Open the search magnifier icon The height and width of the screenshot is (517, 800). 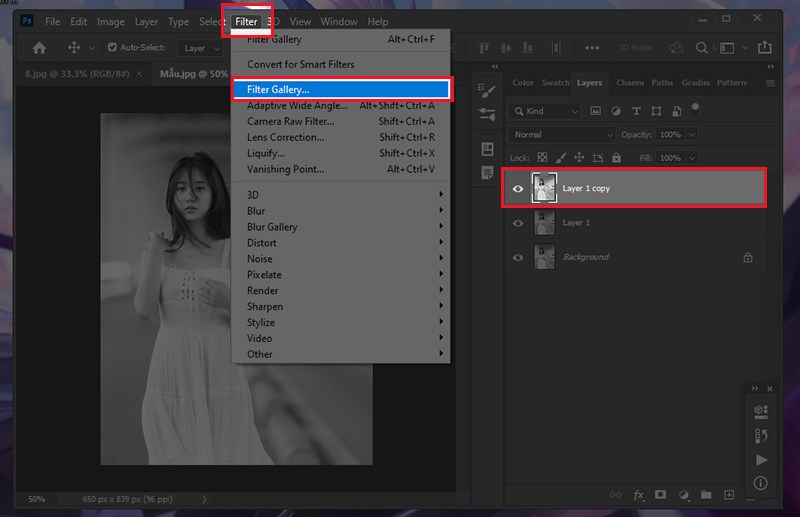coord(702,47)
